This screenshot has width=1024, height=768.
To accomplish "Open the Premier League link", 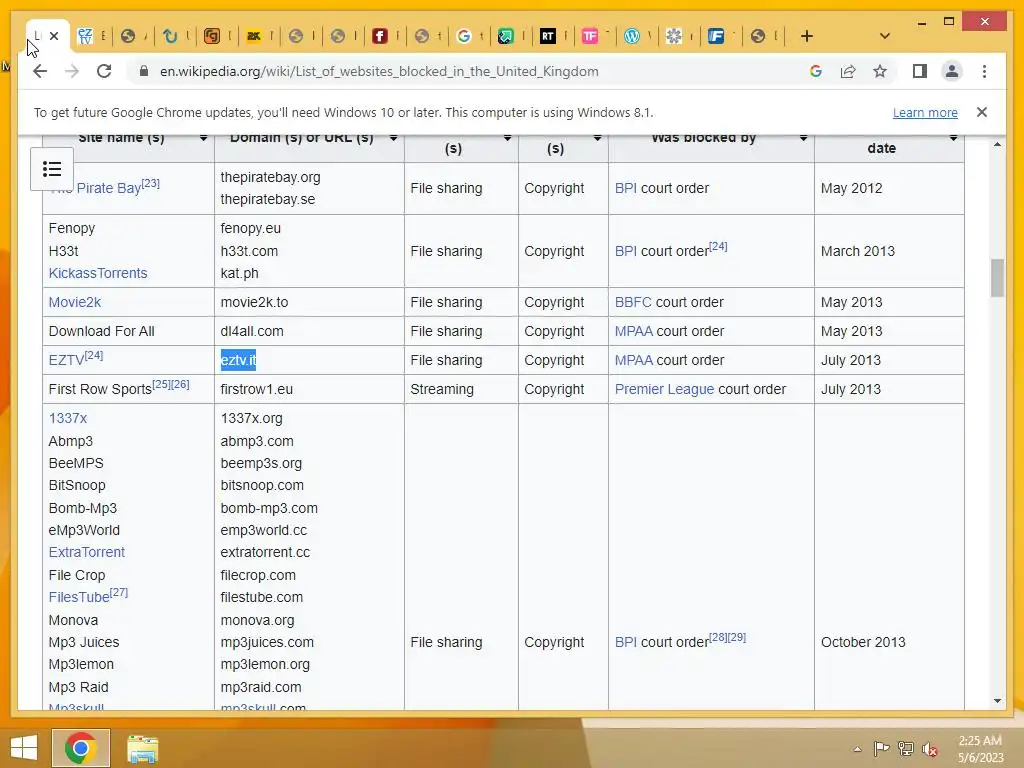I will pyautogui.click(x=664, y=389).
